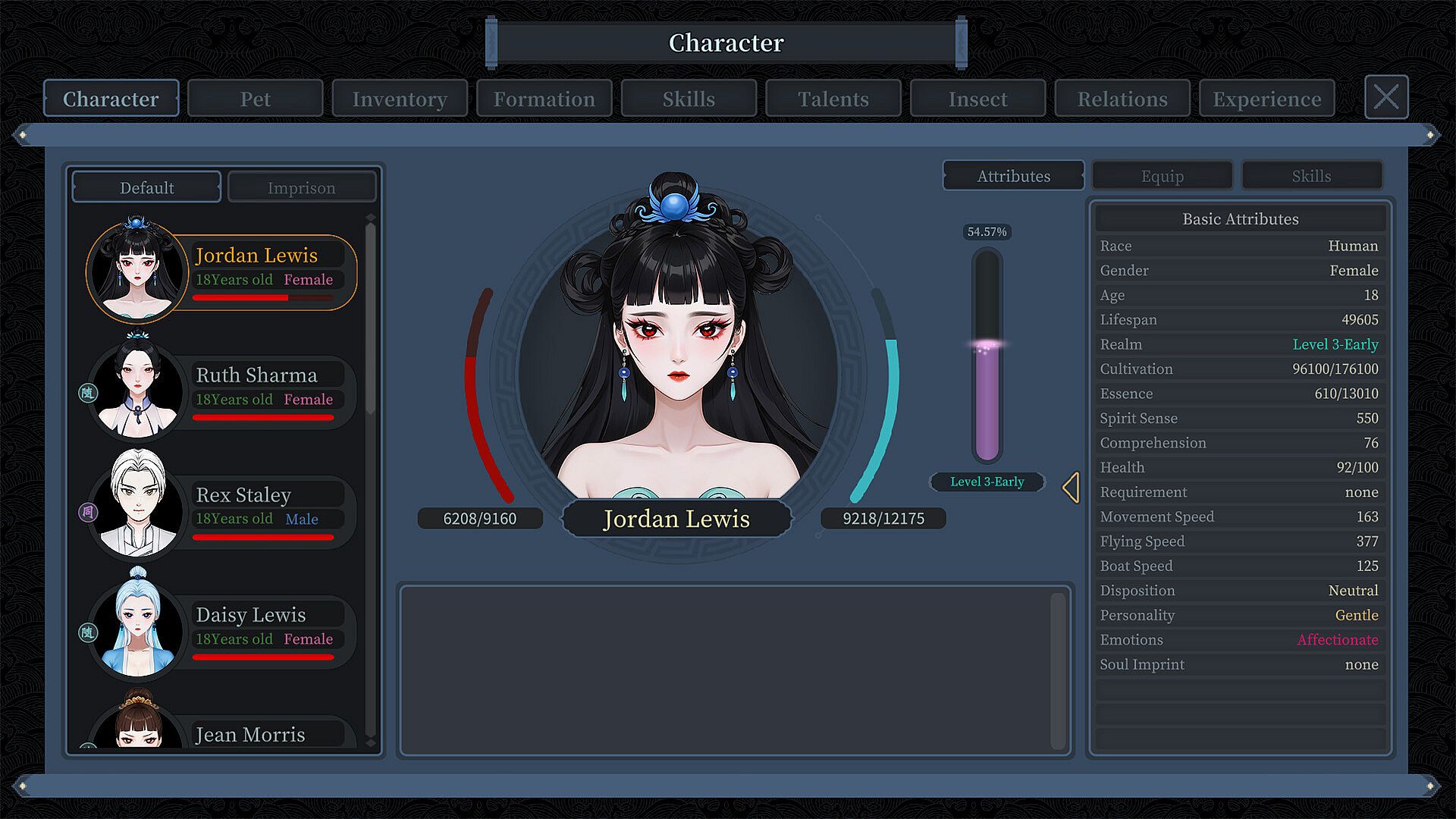Click the teal badge icon beside Ruth Sharma
Viewport: 1456px width, 819px height.
click(x=88, y=393)
